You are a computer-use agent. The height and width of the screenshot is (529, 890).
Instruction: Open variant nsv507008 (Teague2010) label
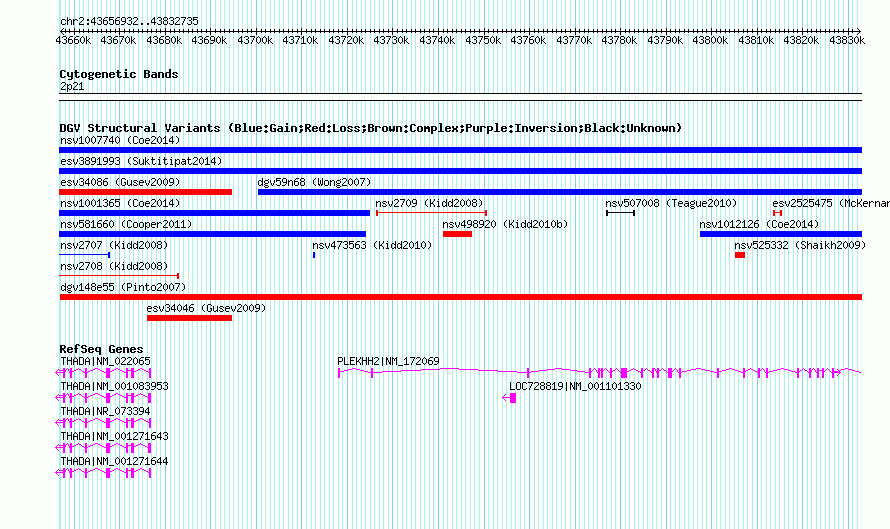(671, 203)
